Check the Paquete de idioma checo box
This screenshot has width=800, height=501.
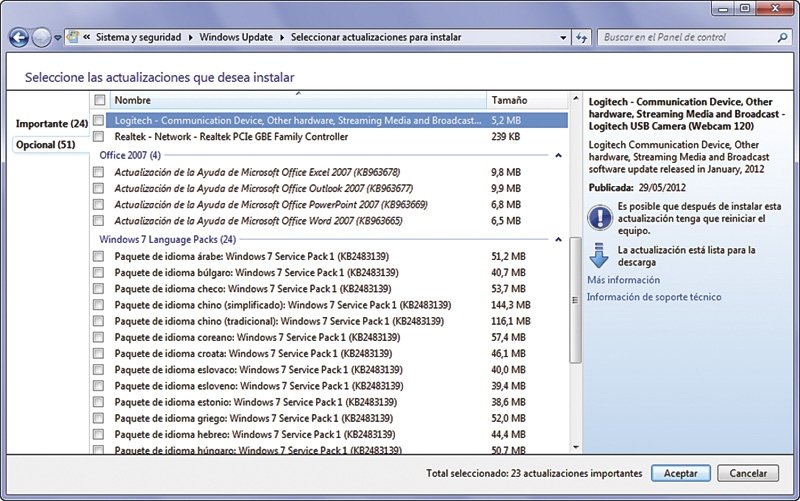[98, 289]
